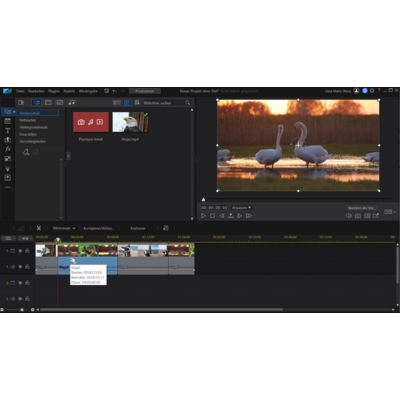Show only audio files with music note filter
The height and width of the screenshot is (400, 400).
click(x=71, y=102)
